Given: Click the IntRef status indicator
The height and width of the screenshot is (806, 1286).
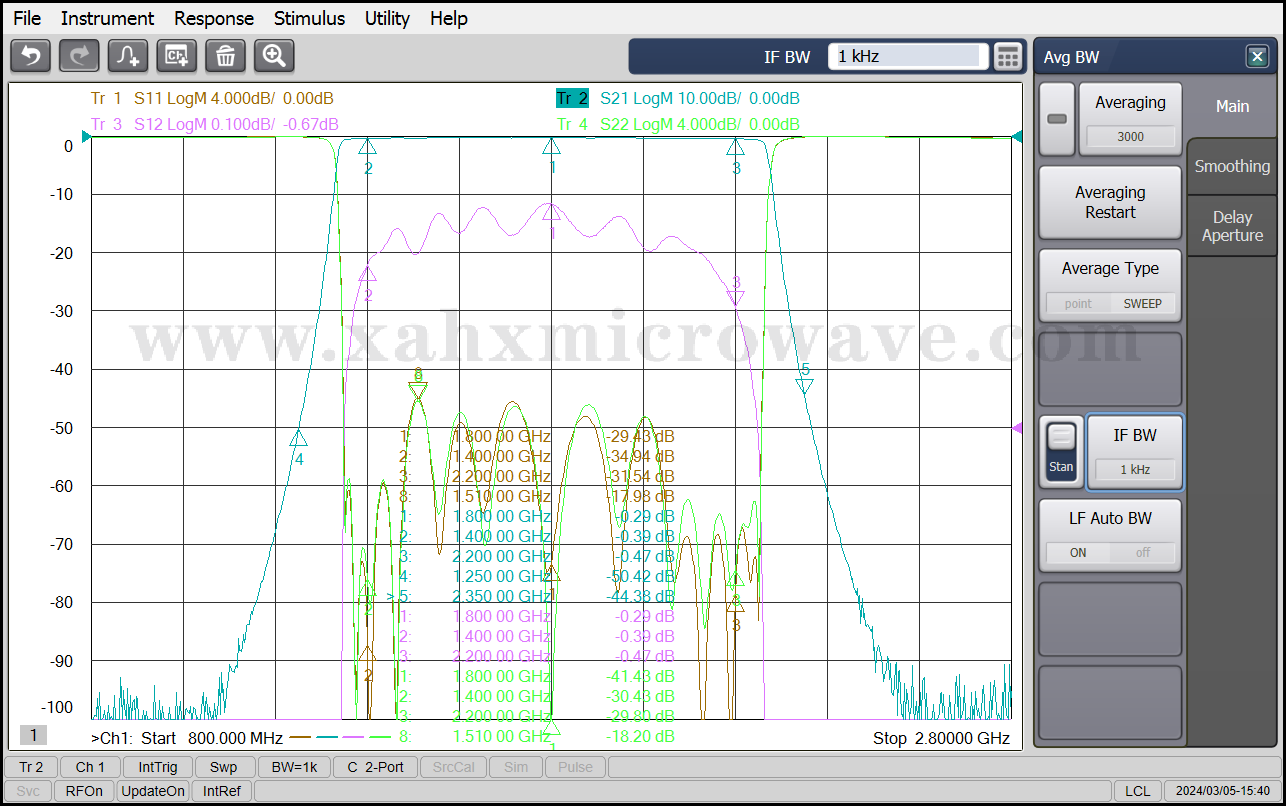Looking at the screenshot, I should [x=222, y=791].
